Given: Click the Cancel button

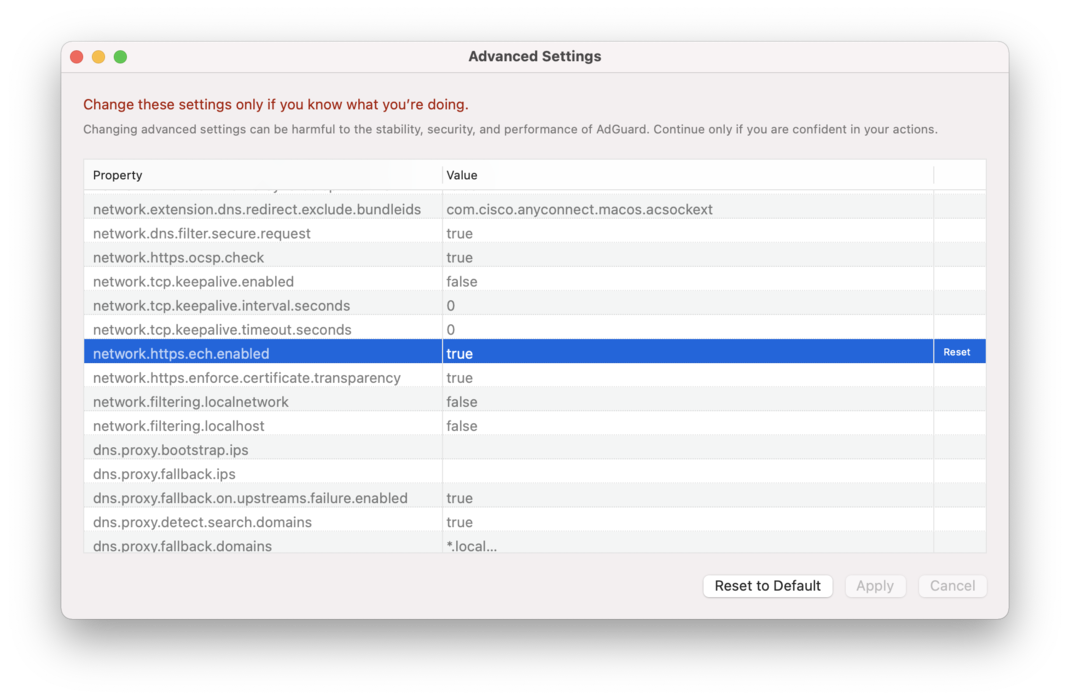Looking at the screenshot, I should tap(952, 586).
